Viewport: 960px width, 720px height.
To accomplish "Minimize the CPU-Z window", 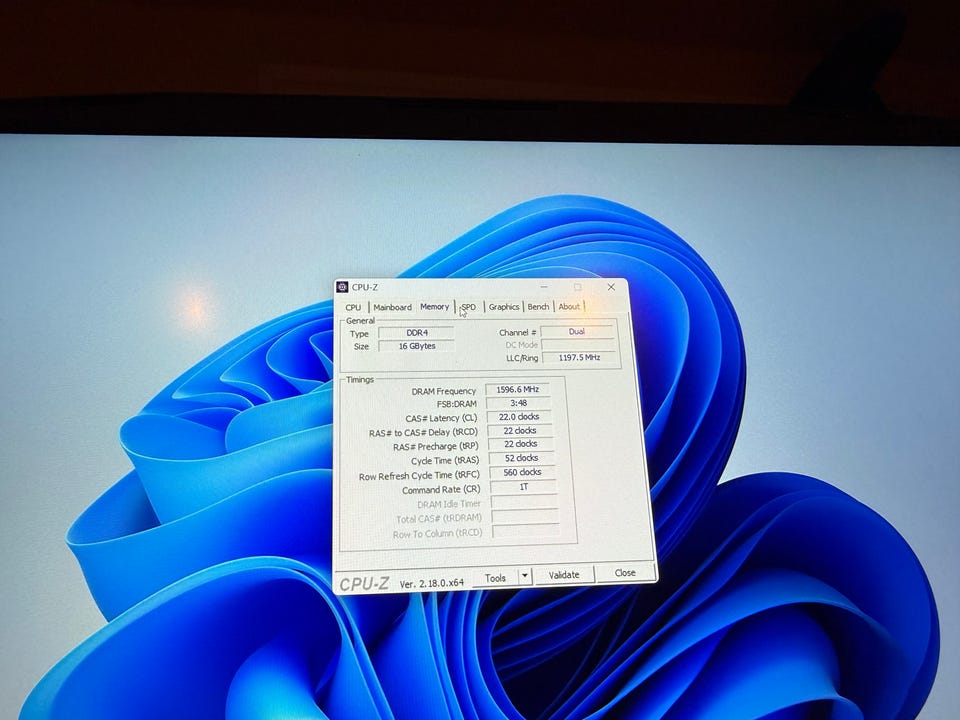I will tap(544, 287).
